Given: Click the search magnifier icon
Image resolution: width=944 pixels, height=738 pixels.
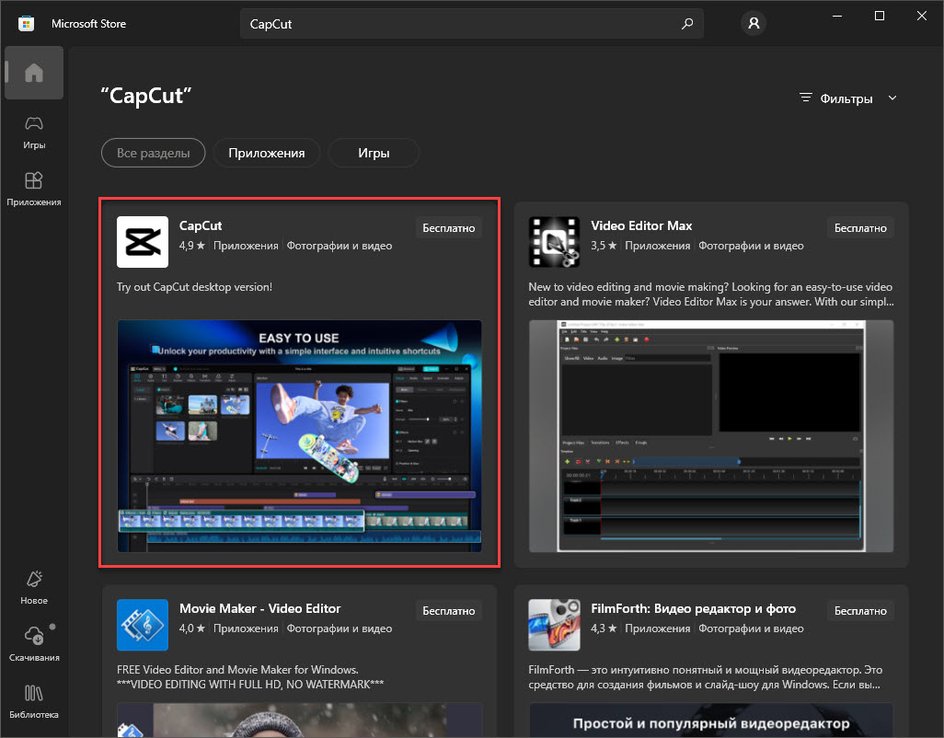Looking at the screenshot, I should pos(687,24).
